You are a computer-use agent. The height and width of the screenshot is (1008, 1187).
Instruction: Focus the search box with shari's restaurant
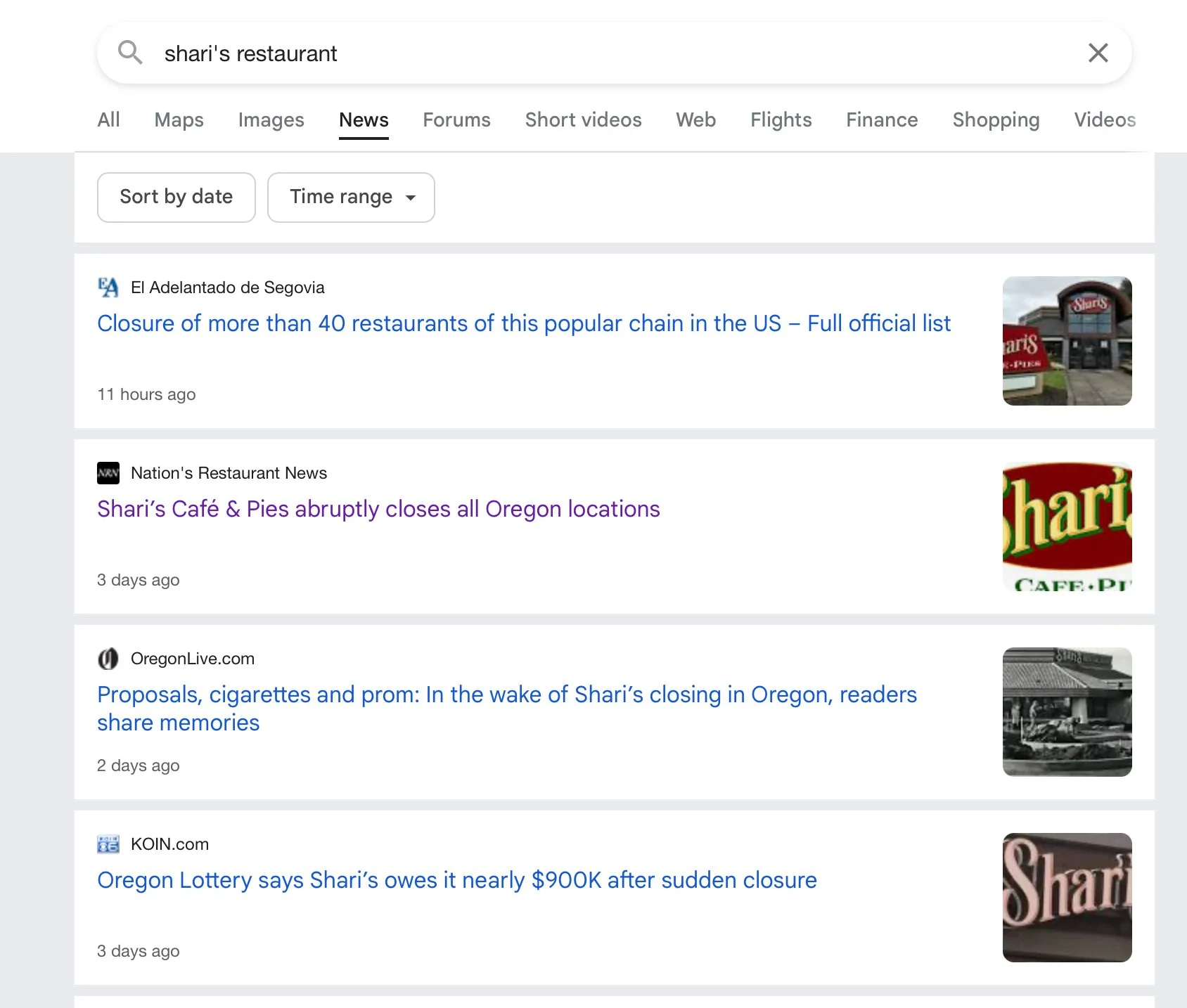614,53
